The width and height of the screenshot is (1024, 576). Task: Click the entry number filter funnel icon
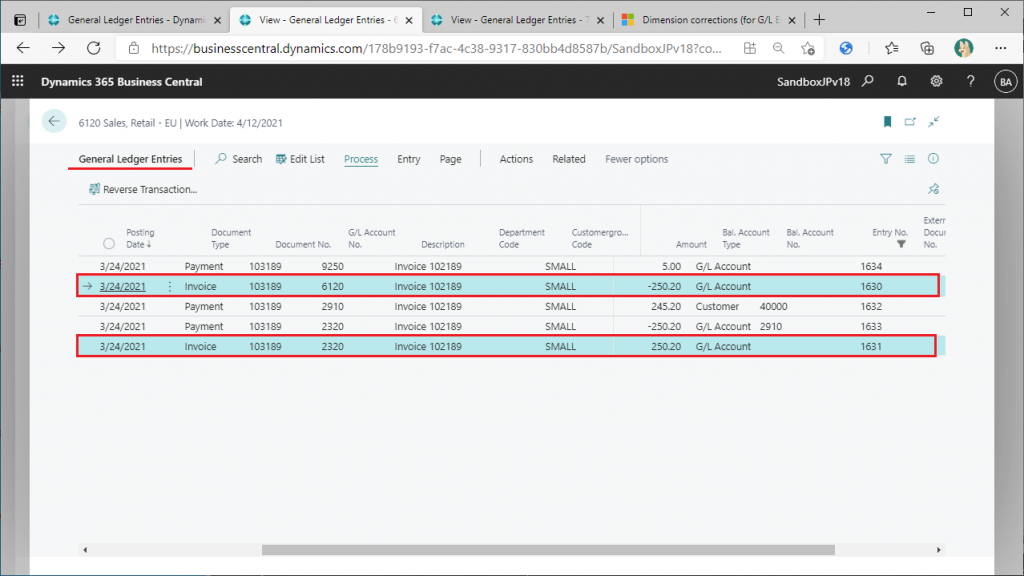point(901,244)
